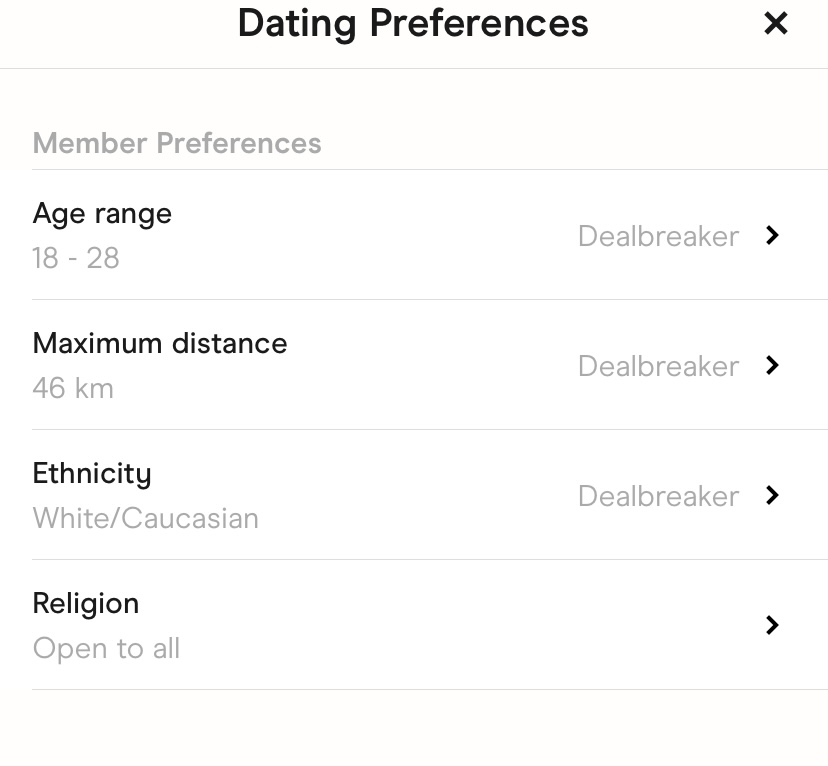Expand the Age range chevron arrow
The width and height of the screenshot is (828, 766).
[772, 235]
